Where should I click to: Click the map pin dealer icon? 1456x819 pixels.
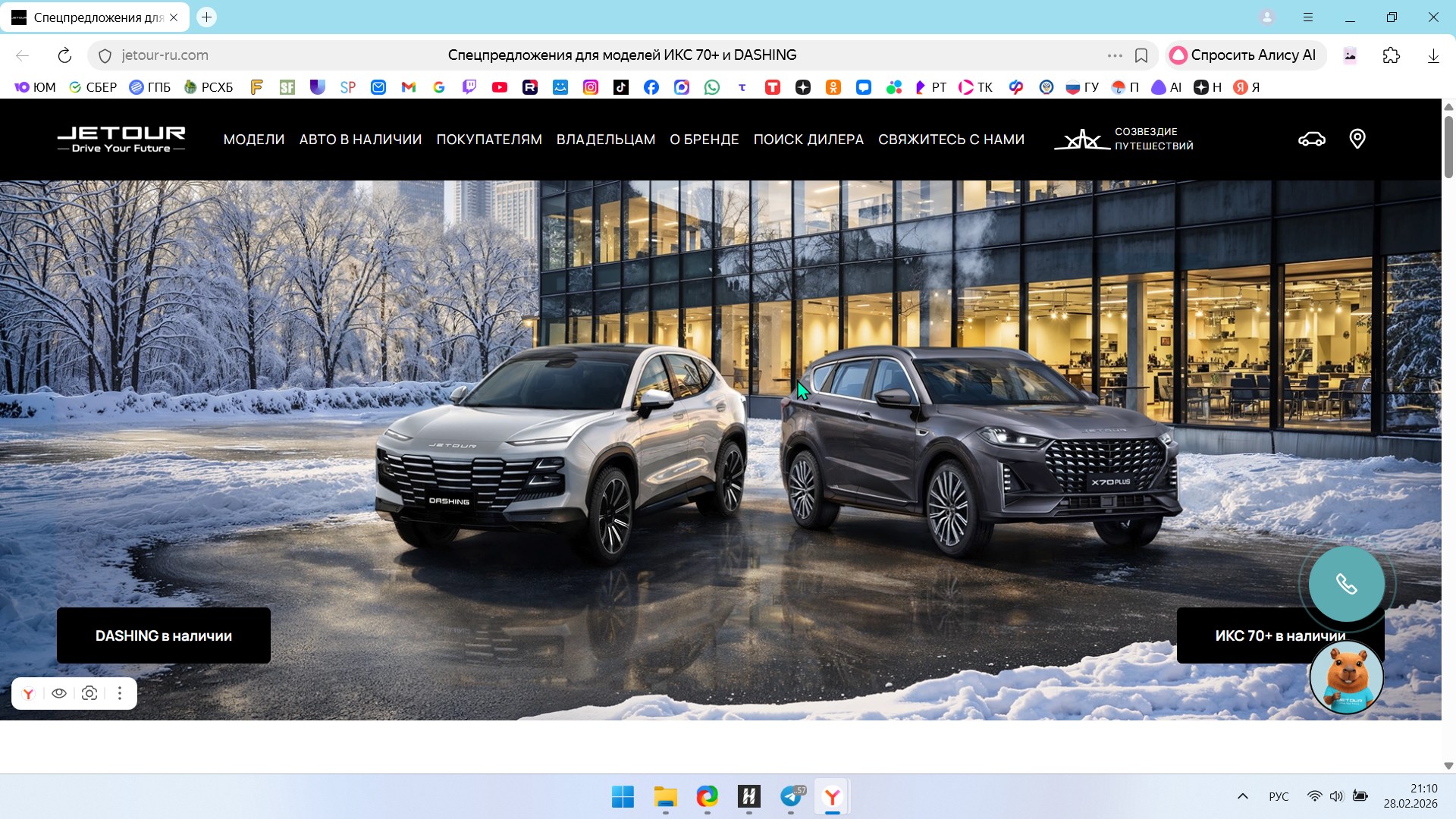coord(1357,139)
